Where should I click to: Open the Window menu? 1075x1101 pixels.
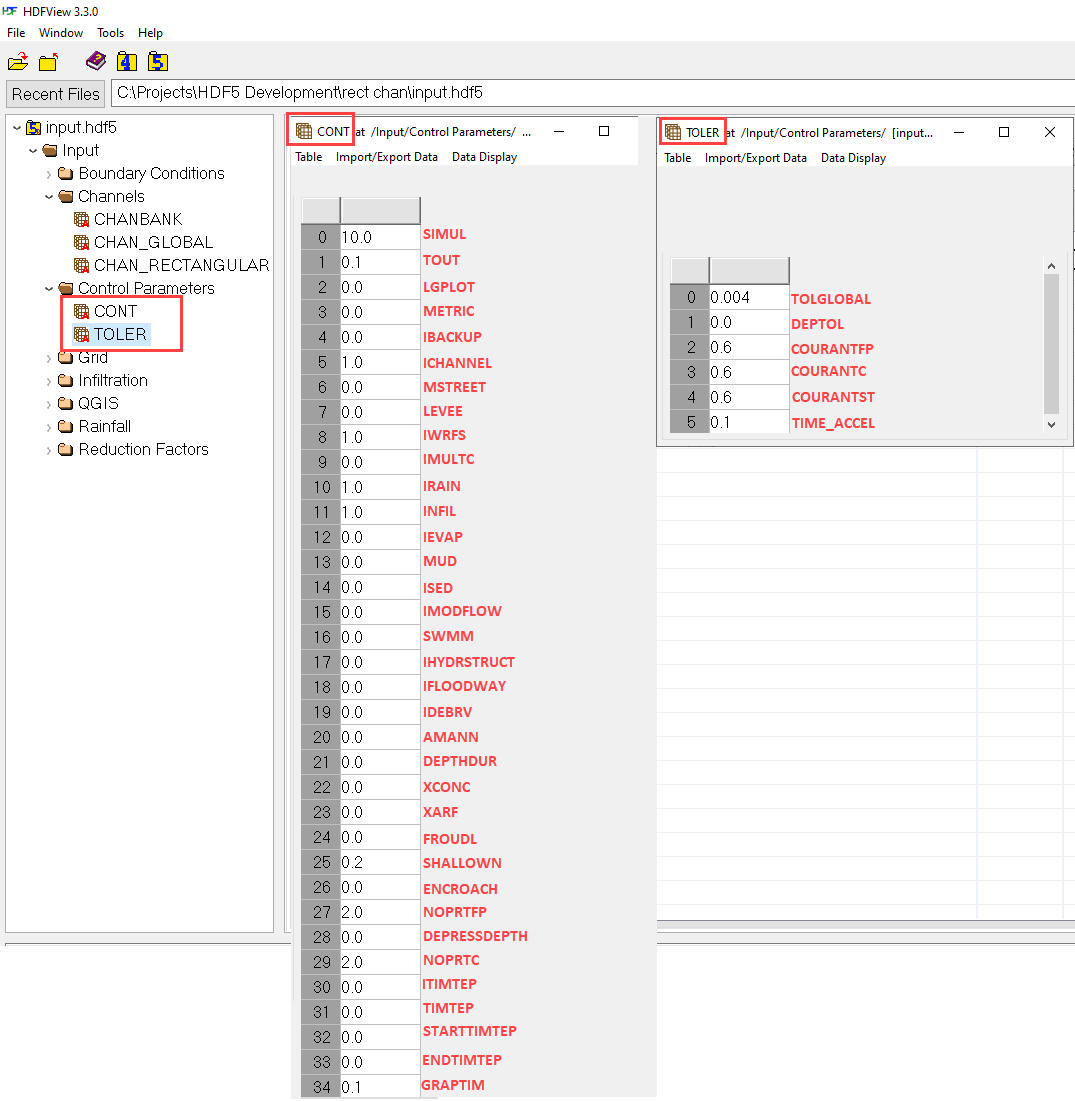coord(61,33)
